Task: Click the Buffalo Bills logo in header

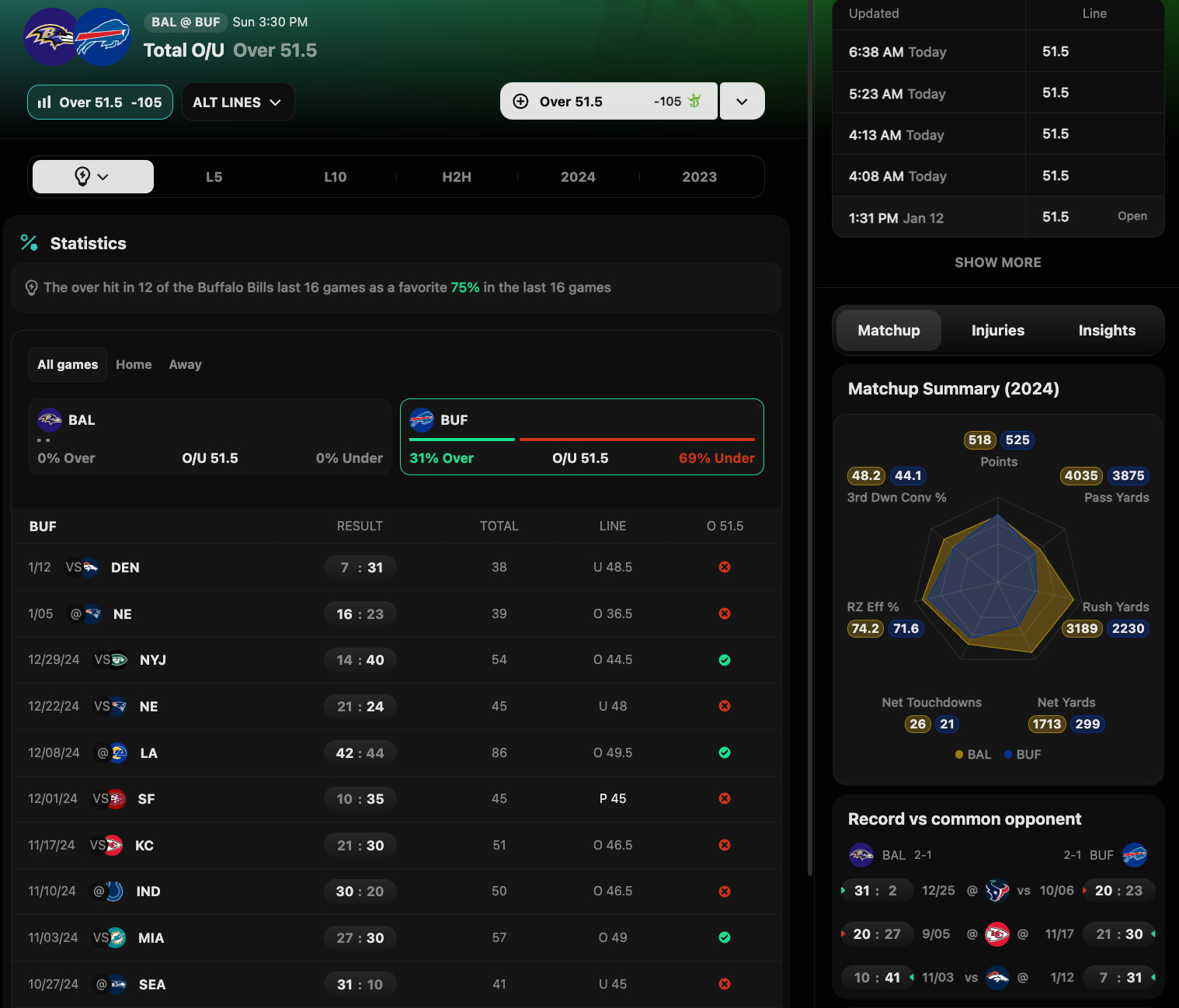Action: [x=103, y=36]
